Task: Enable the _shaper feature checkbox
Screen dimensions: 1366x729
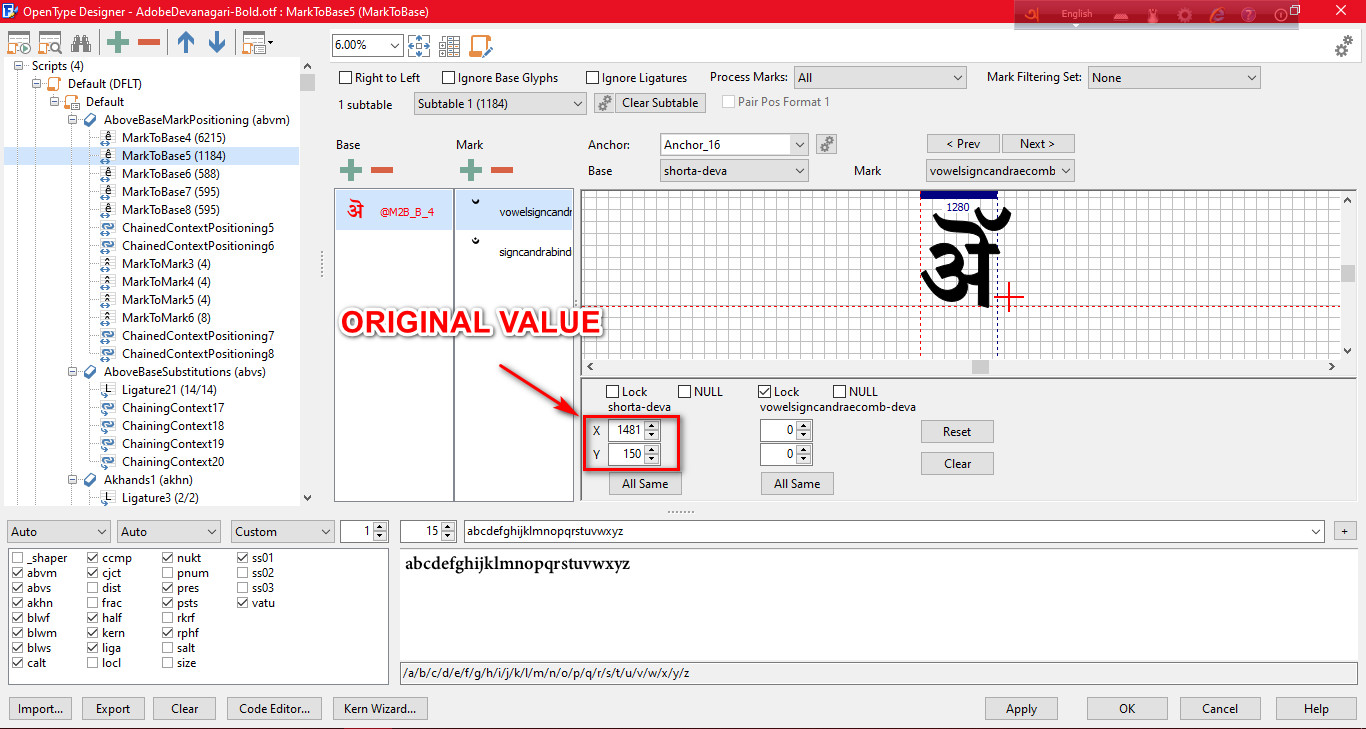Action: [18, 558]
